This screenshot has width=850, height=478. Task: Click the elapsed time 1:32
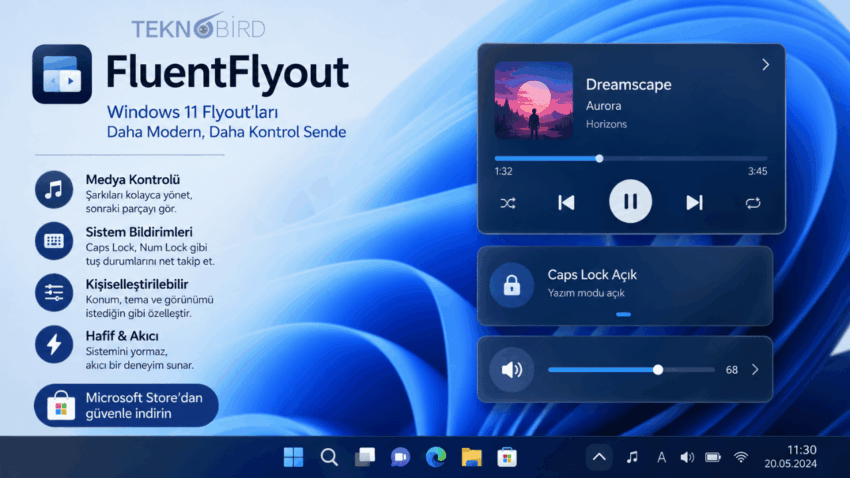click(503, 171)
